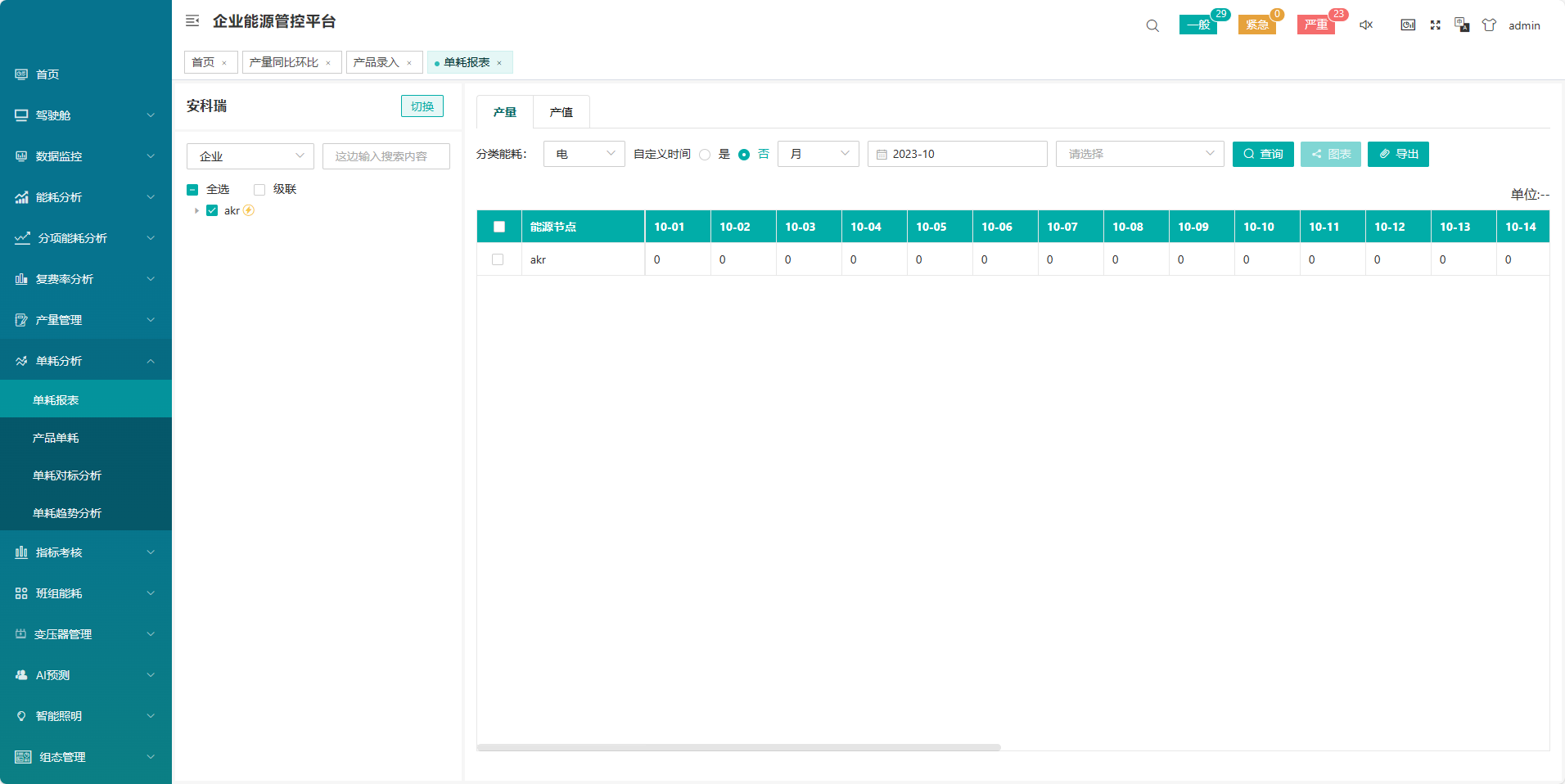Image resolution: width=1565 pixels, height=784 pixels.
Task: Check the 级联 cascade checkbox
Action: pyautogui.click(x=259, y=190)
